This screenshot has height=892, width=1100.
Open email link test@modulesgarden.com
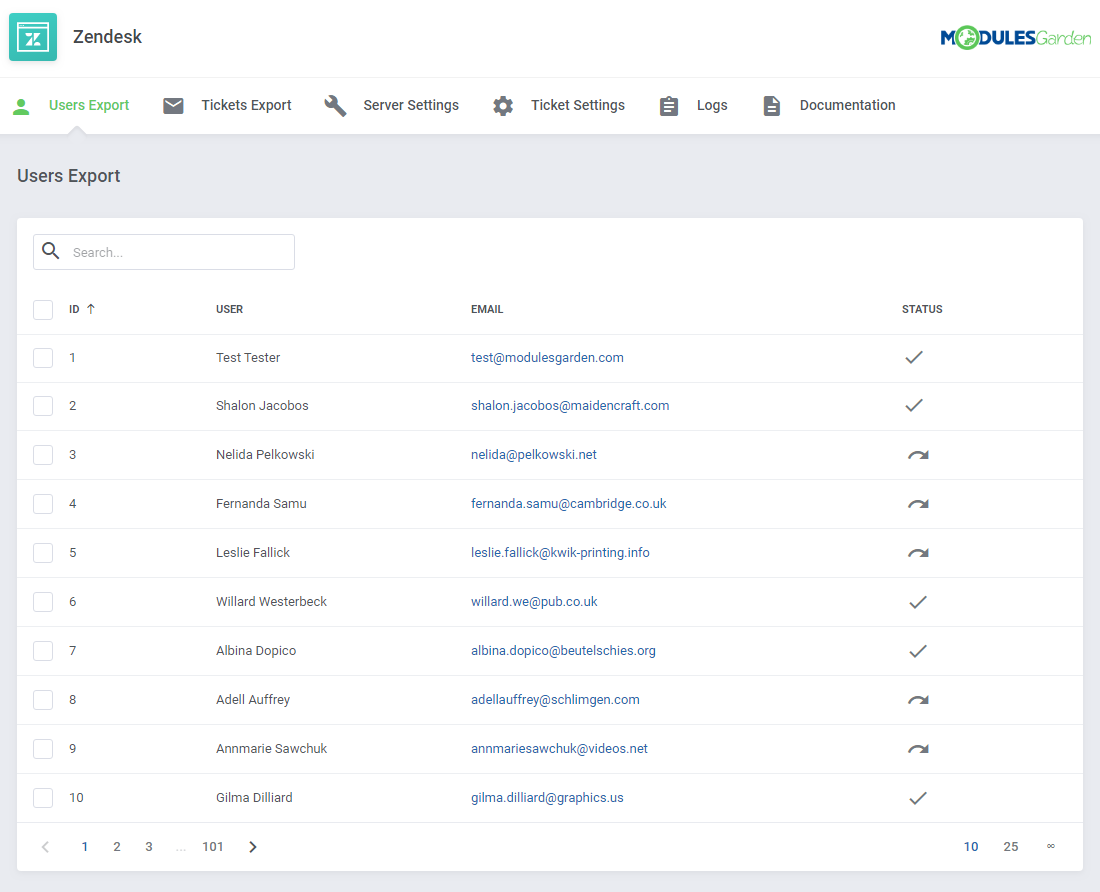(547, 357)
